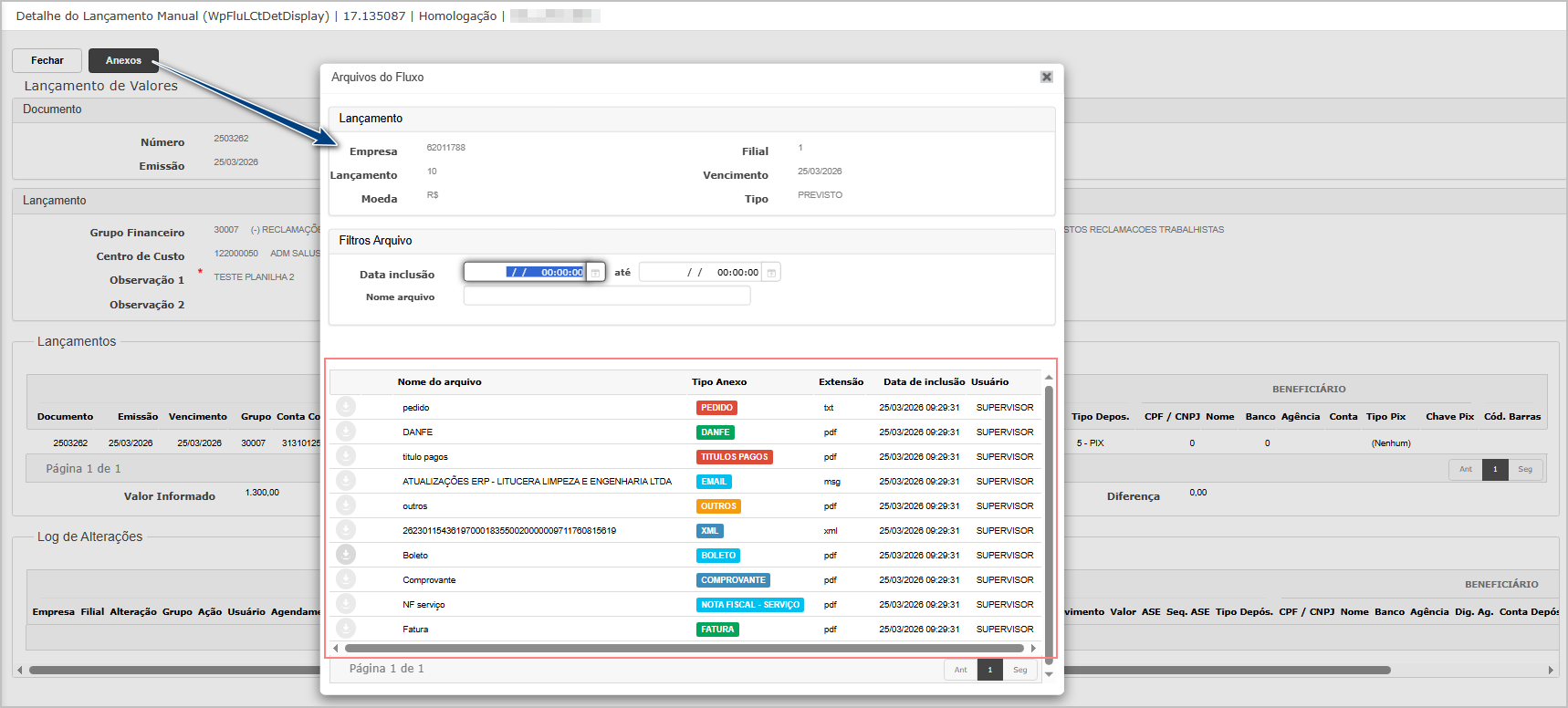Open calendar picker for the até date
The width and height of the screenshot is (1568, 708).
click(x=771, y=272)
